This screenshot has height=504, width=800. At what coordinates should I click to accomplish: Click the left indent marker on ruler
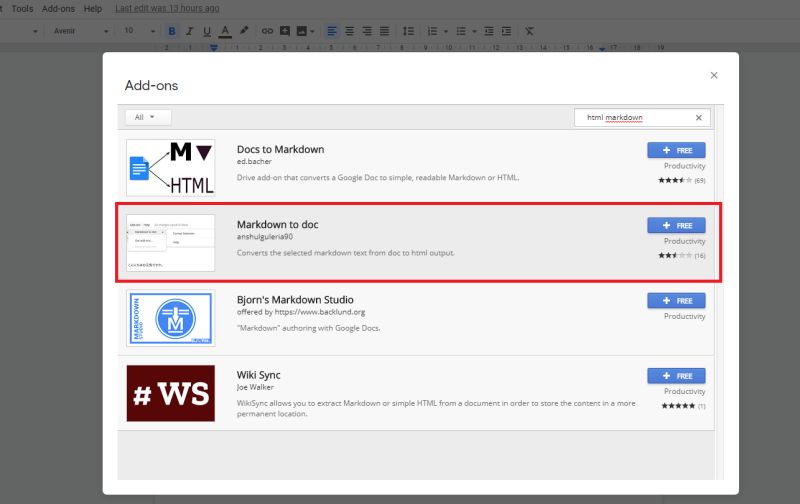pos(214,48)
